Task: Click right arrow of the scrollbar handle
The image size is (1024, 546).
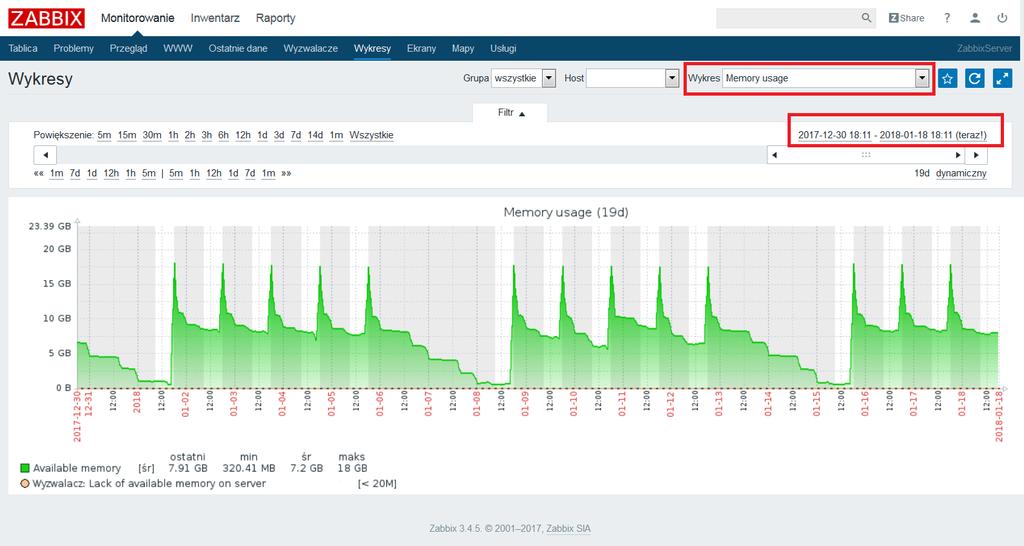Action: [958, 155]
